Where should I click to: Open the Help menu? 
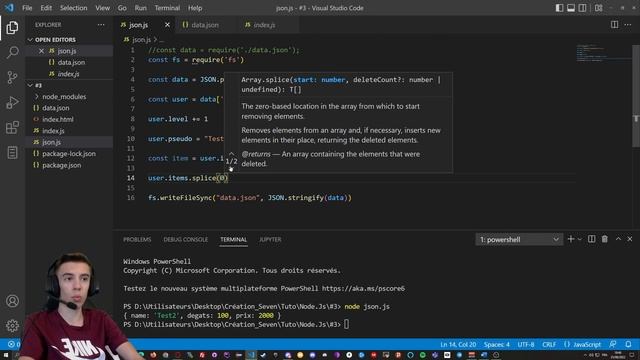(195, 8)
